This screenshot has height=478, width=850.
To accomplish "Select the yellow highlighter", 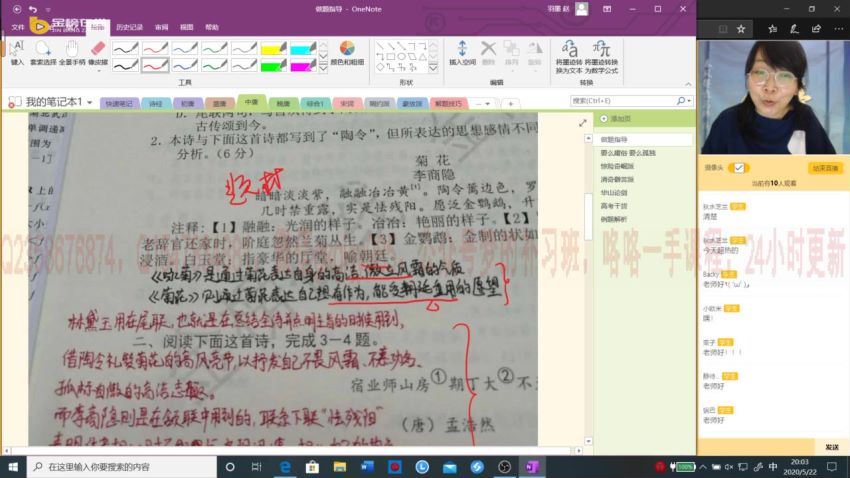I will point(273,48).
